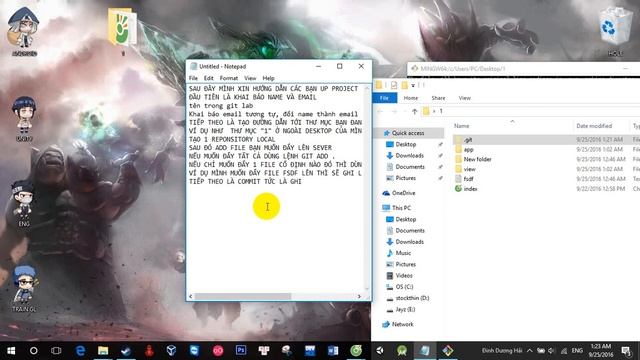640x360 pixels.
Task: Select This PC in navigation pane
Action: pyautogui.click(x=401, y=208)
